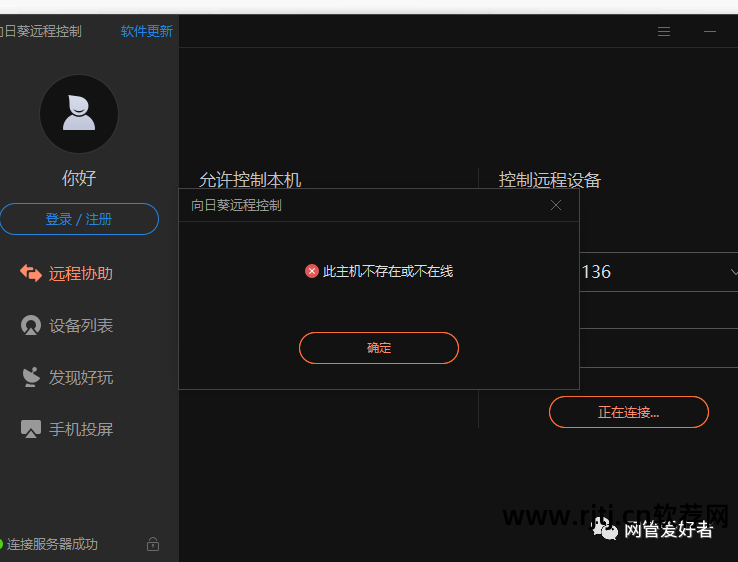738x562 pixels.
Task: Click the 手机投屏 screen icon
Action: [31, 429]
